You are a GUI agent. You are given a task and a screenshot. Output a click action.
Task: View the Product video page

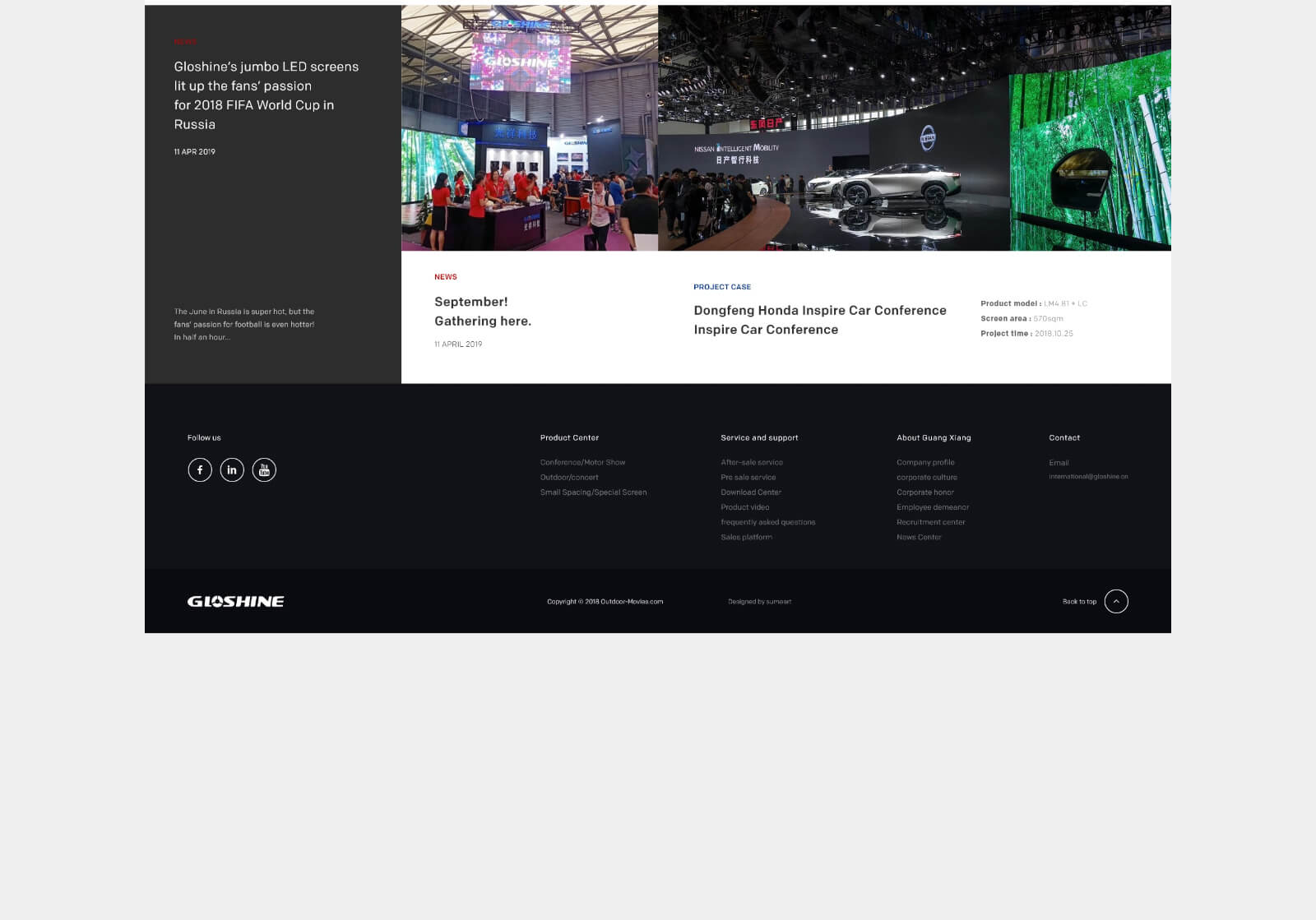point(745,507)
